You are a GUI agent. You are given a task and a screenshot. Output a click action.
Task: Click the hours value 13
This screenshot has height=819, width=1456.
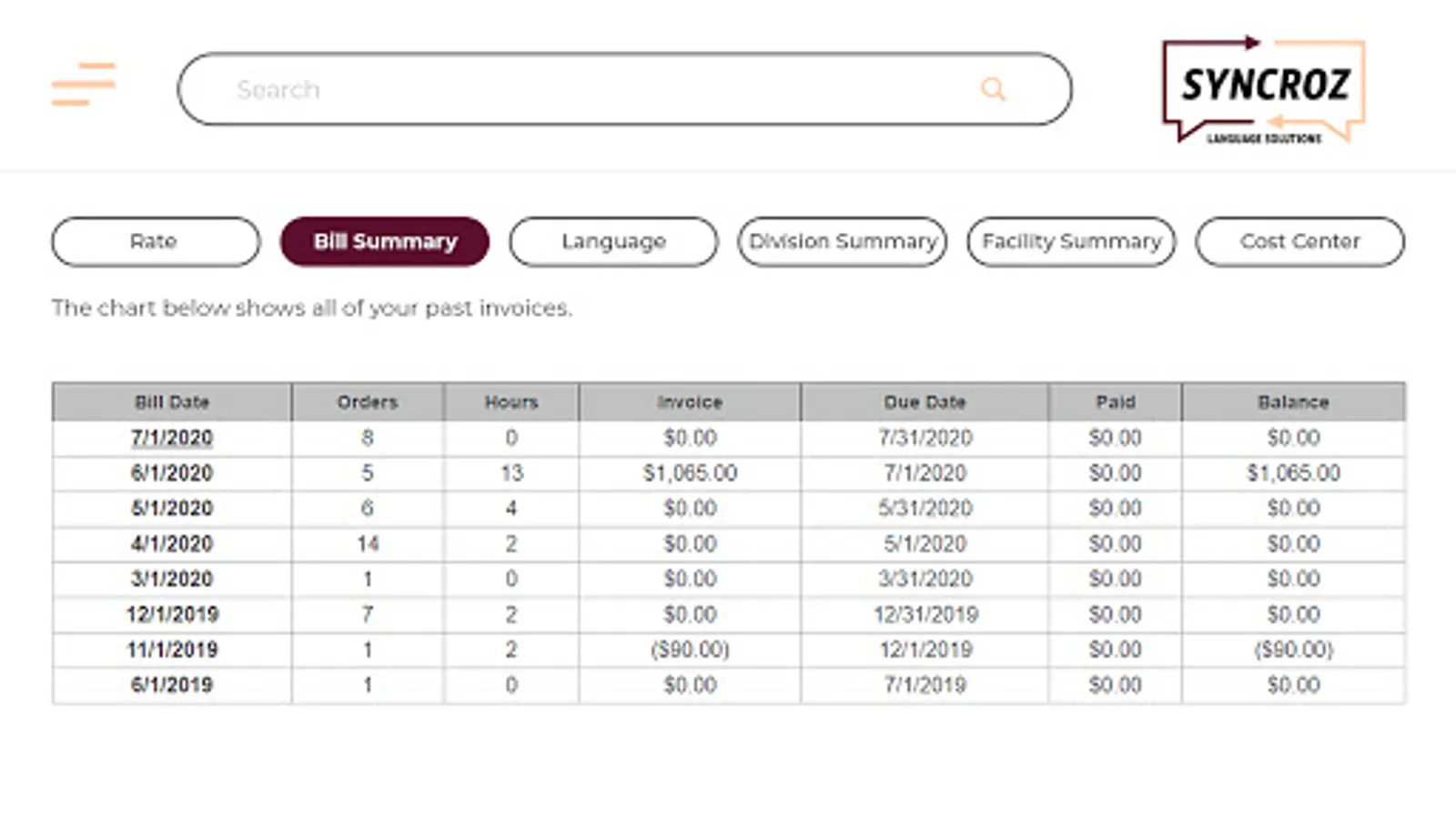point(511,473)
